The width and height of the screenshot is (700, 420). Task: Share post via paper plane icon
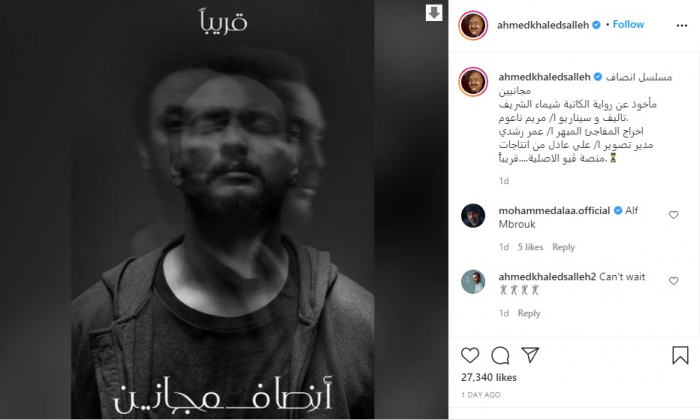click(x=530, y=355)
